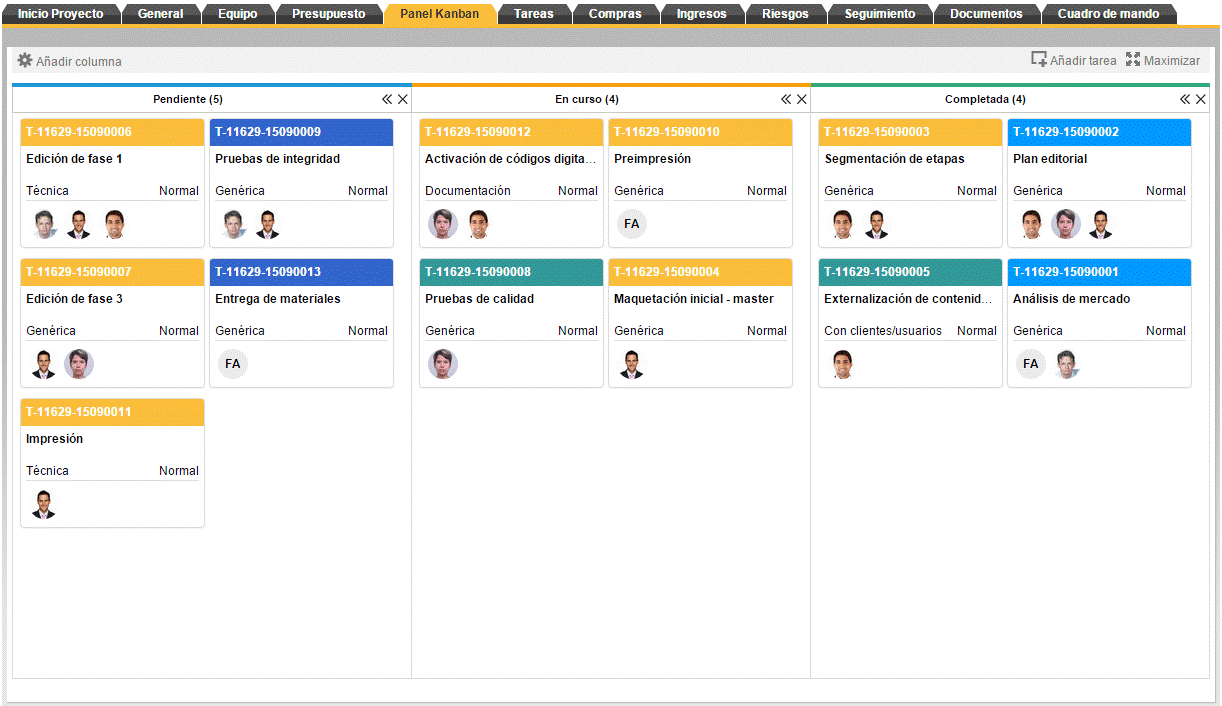The image size is (1222, 706).
Task: Click the Añadir columna link
Action: [79, 62]
